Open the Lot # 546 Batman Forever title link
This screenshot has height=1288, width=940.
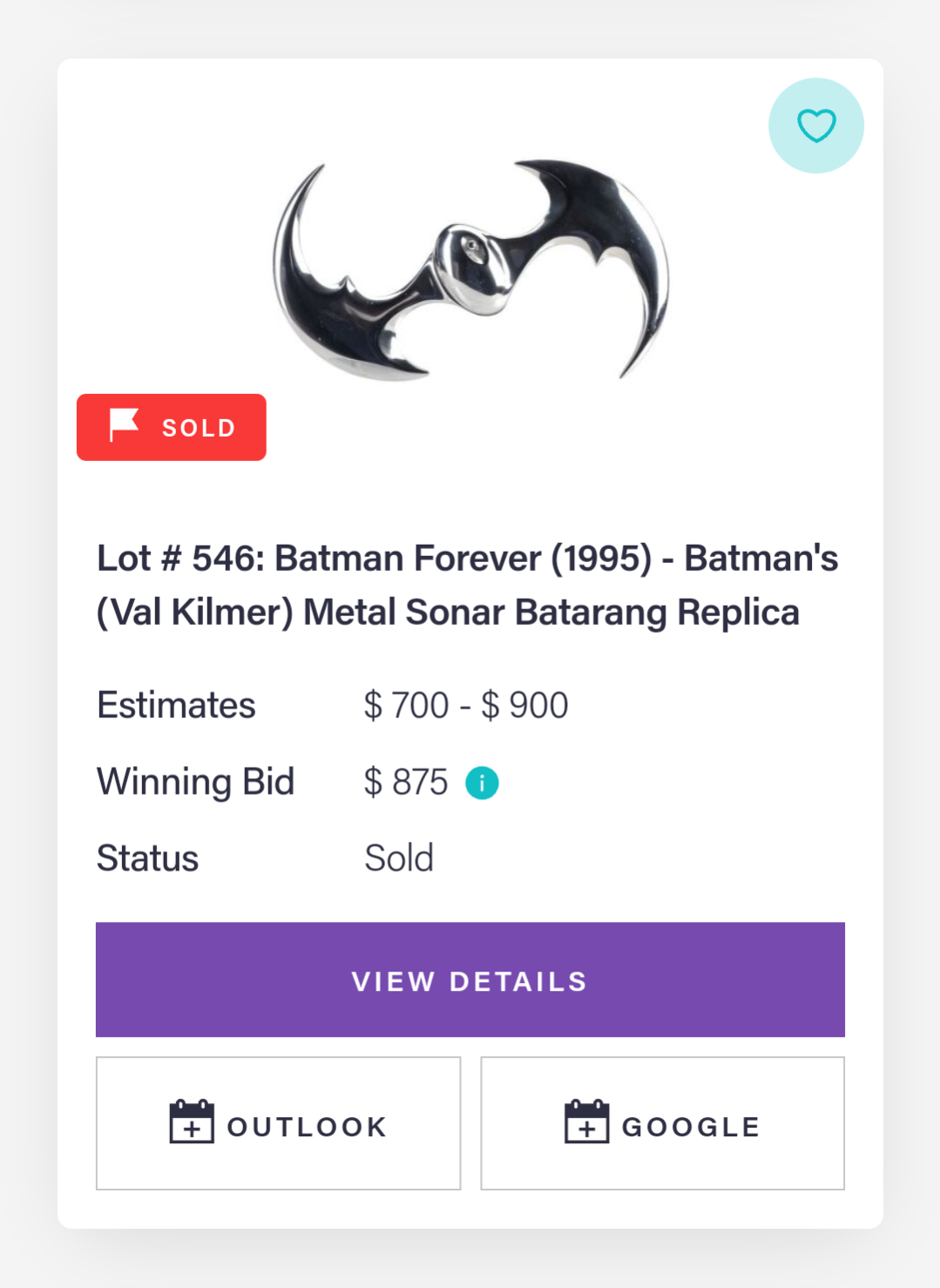pyautogui.click(x=468, y=585)
